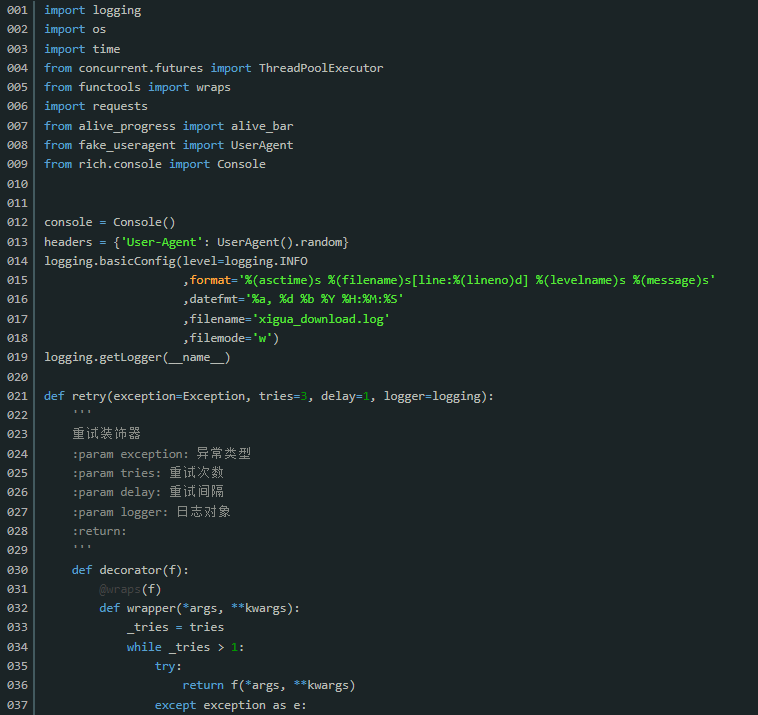Click the 'retry' function name on line 021

(x=89, y=396)
